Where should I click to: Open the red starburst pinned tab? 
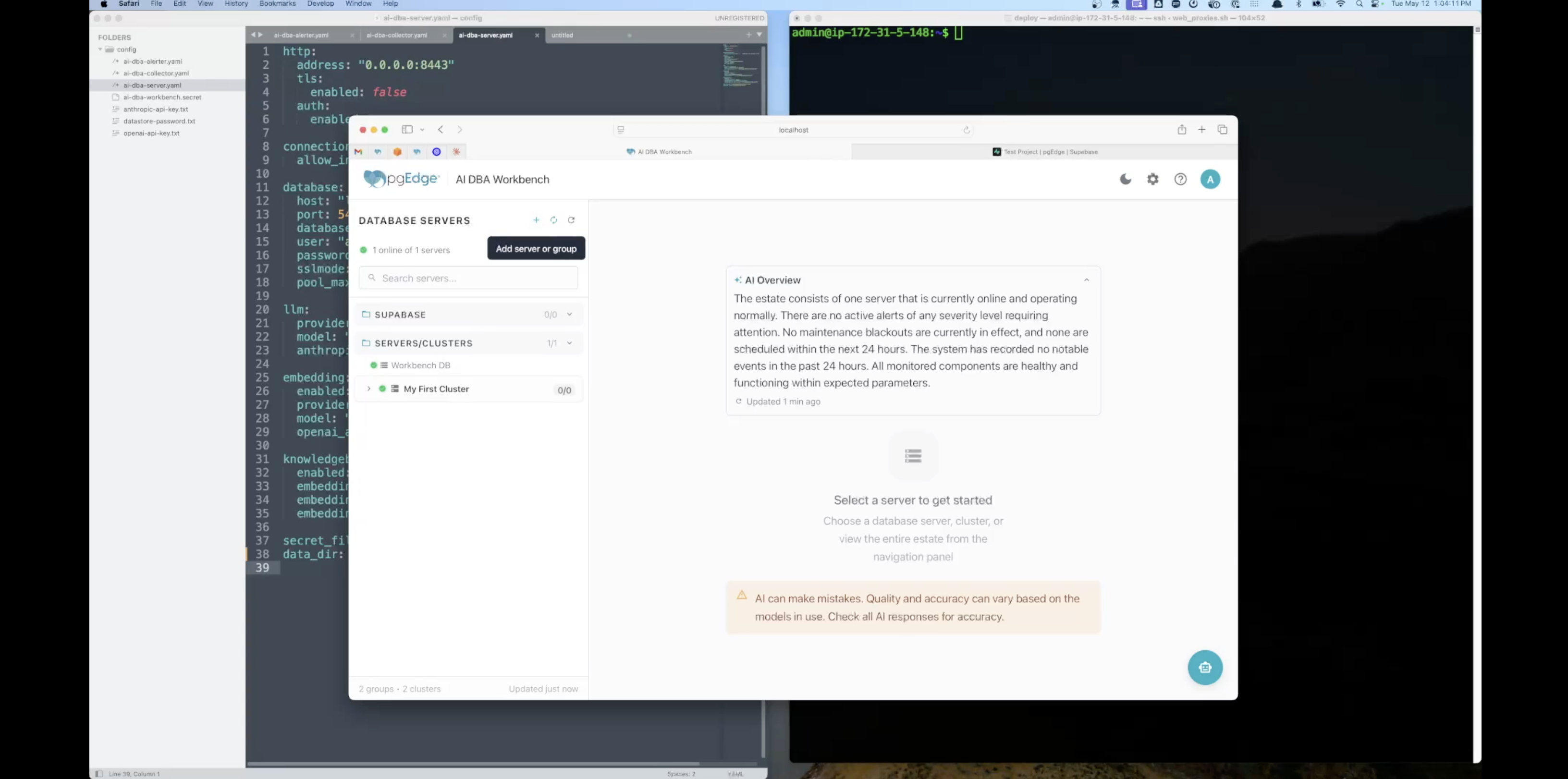point(456,152)
